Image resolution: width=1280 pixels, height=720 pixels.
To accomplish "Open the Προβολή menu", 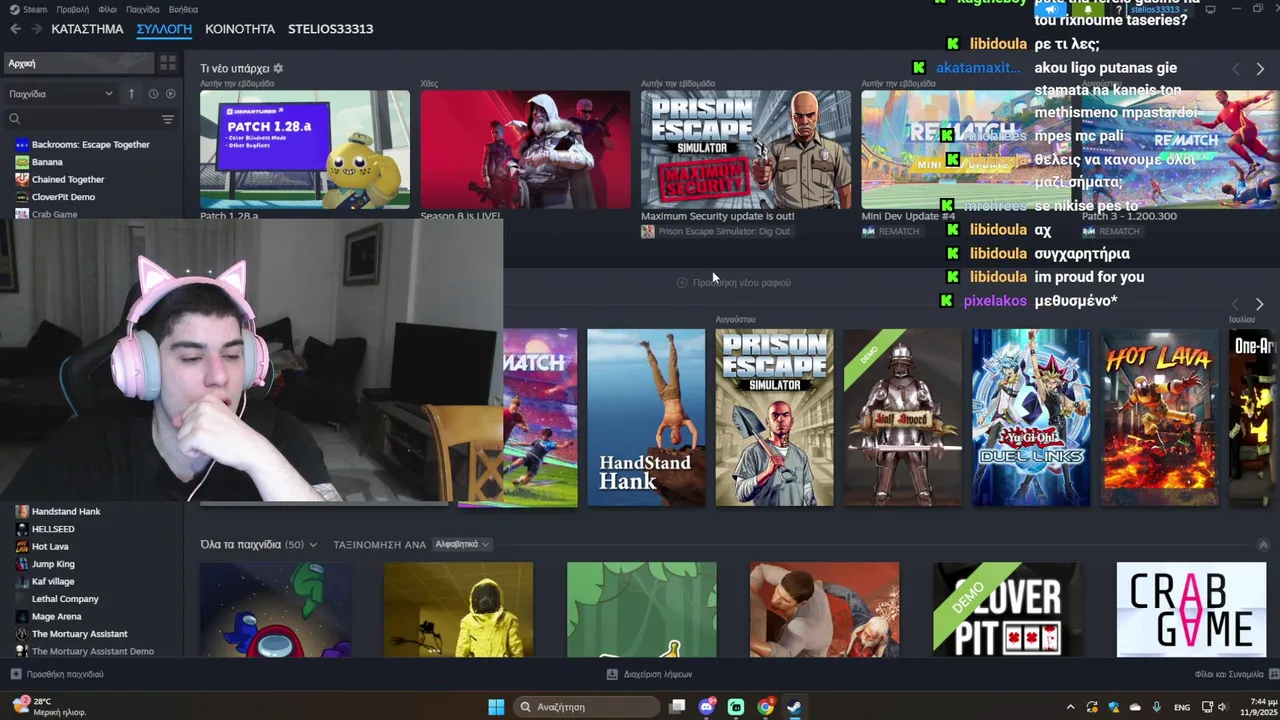I will (73, 9).
